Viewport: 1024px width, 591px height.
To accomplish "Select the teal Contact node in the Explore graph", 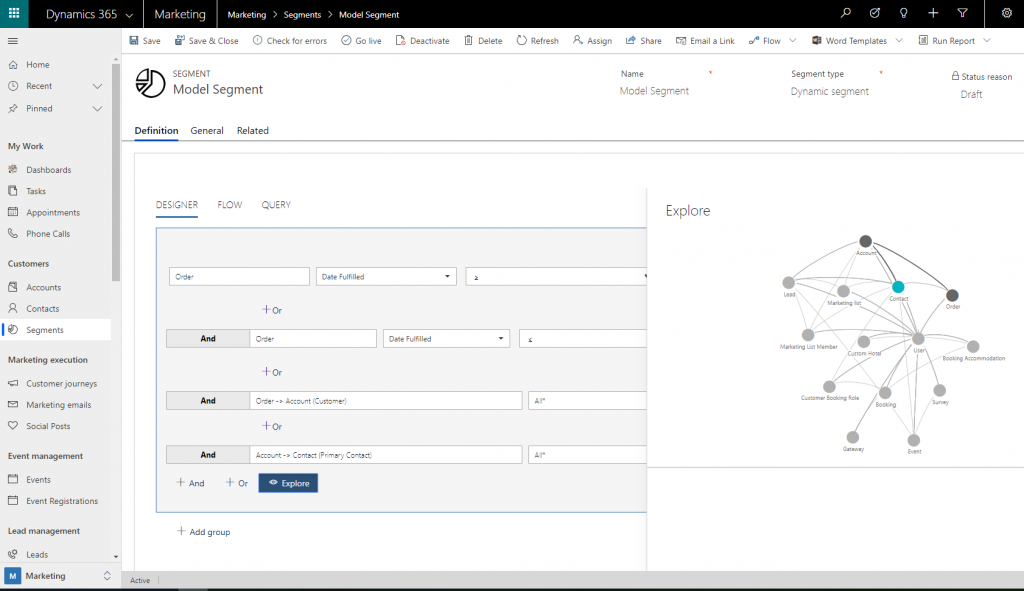I will (x=898, y=285).
